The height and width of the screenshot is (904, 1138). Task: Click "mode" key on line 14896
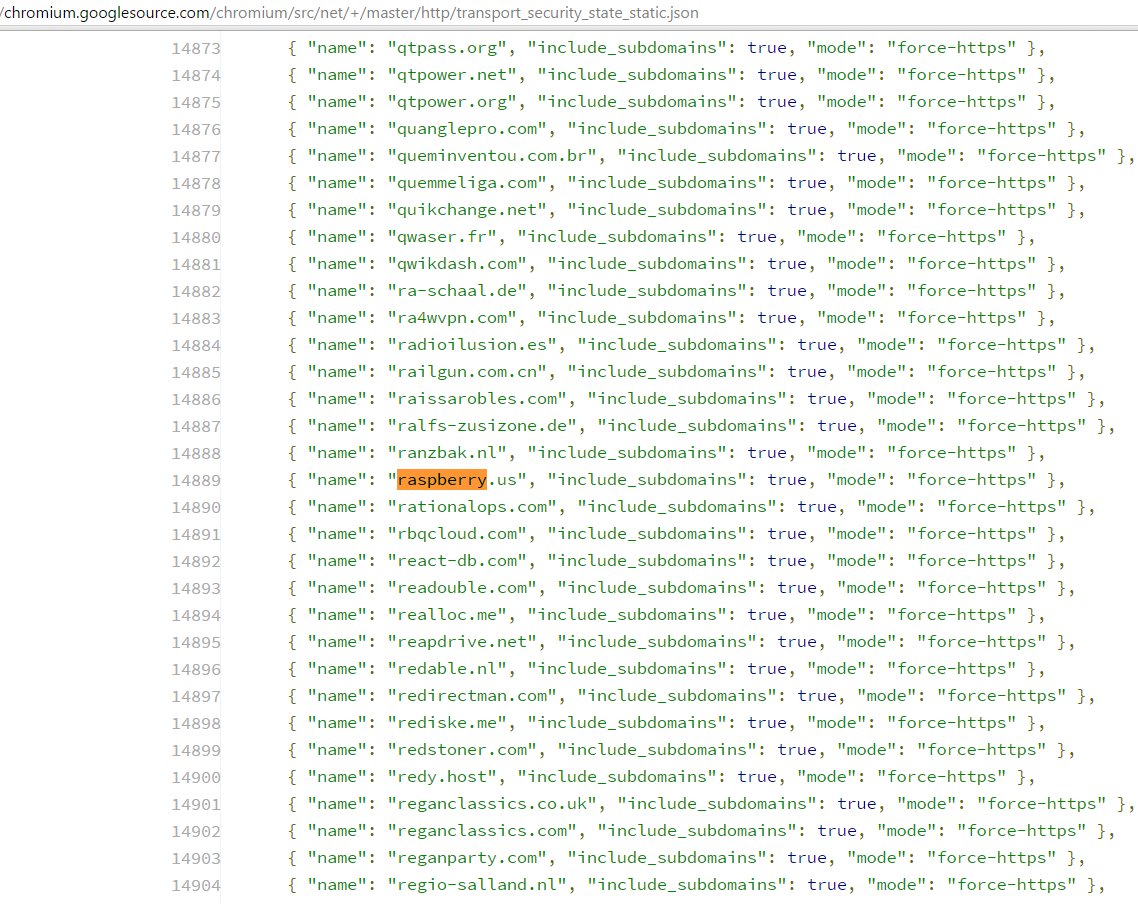tap(837, 668)
